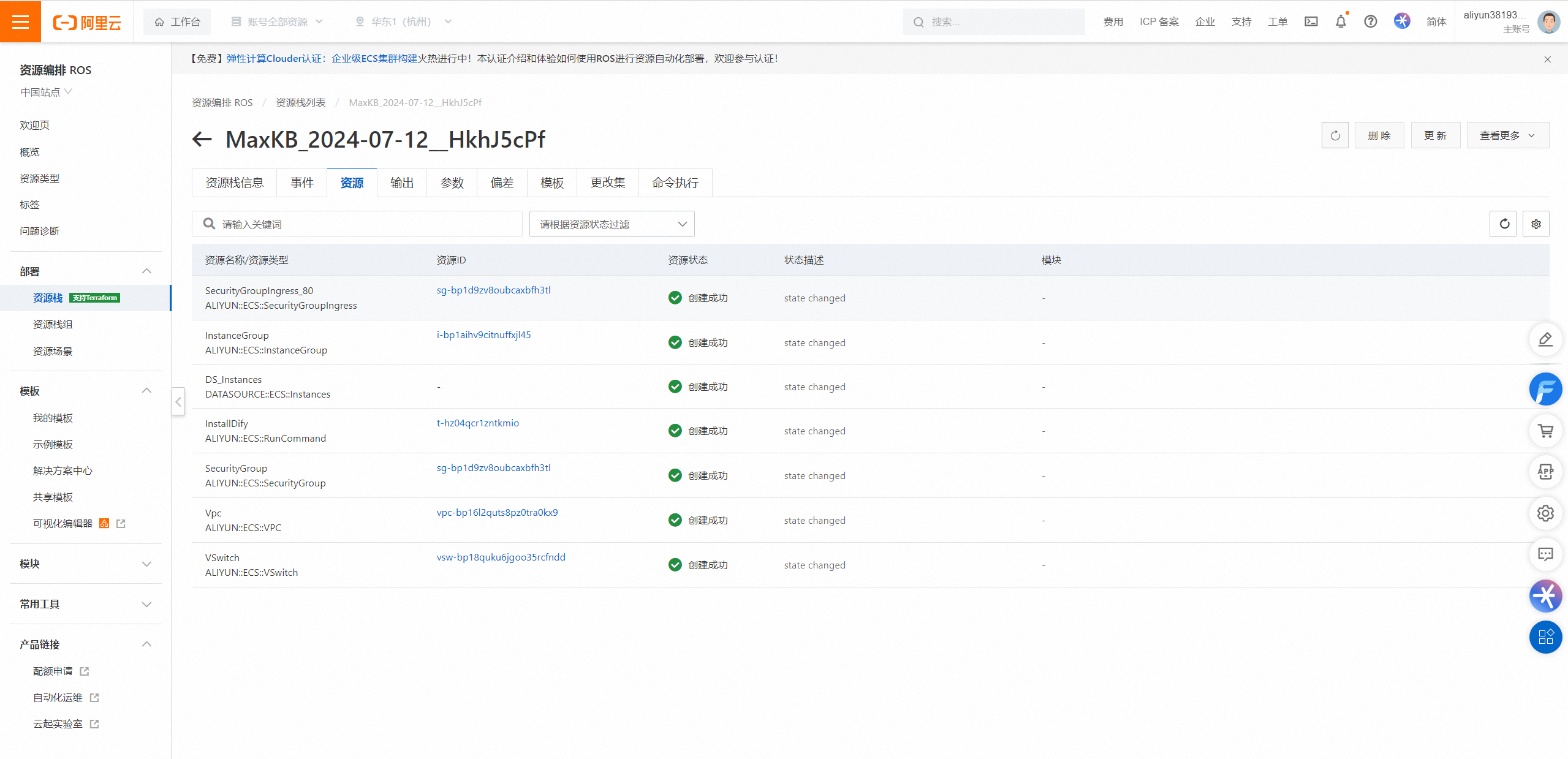Image resolution: width=1568 pixels, height=759 pixels.
Task: Open the floating edit pencil icon
Action: 1545,339
